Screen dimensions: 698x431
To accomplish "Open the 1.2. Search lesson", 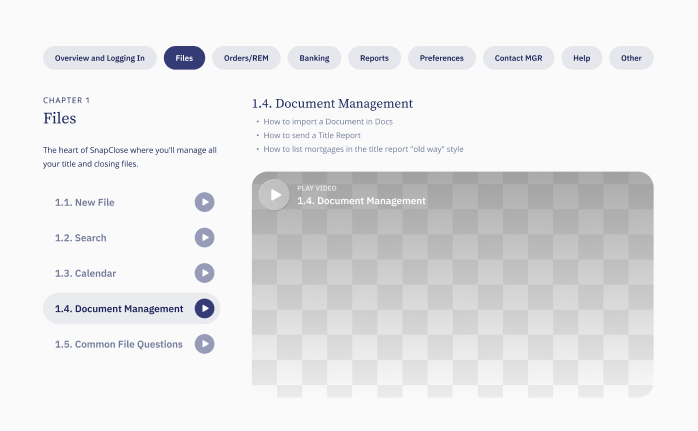I will click(81, 238).
